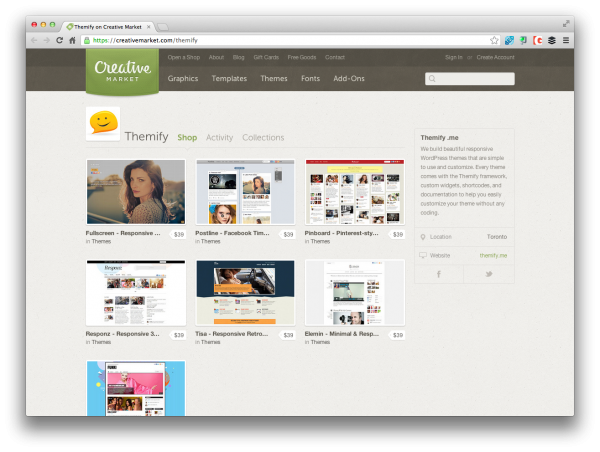
Task: Open Themify's Facebook profile icon
Action: [x=439, y=274]
